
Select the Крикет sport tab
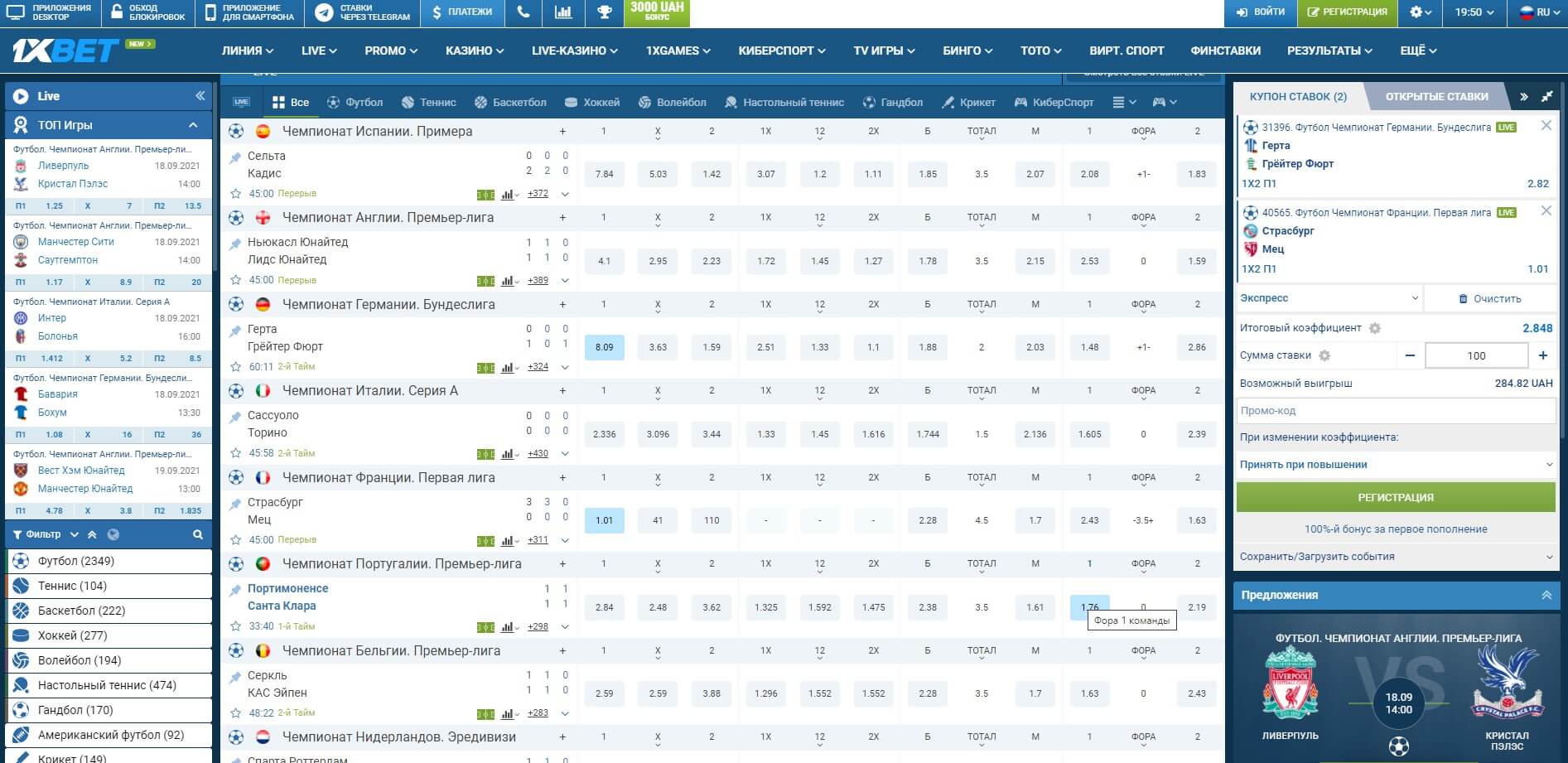[x=968, y=103]
